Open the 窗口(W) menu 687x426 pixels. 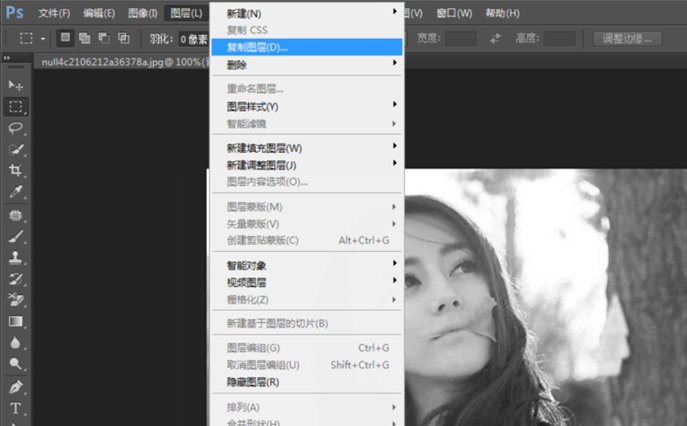(x=454, y=13)
